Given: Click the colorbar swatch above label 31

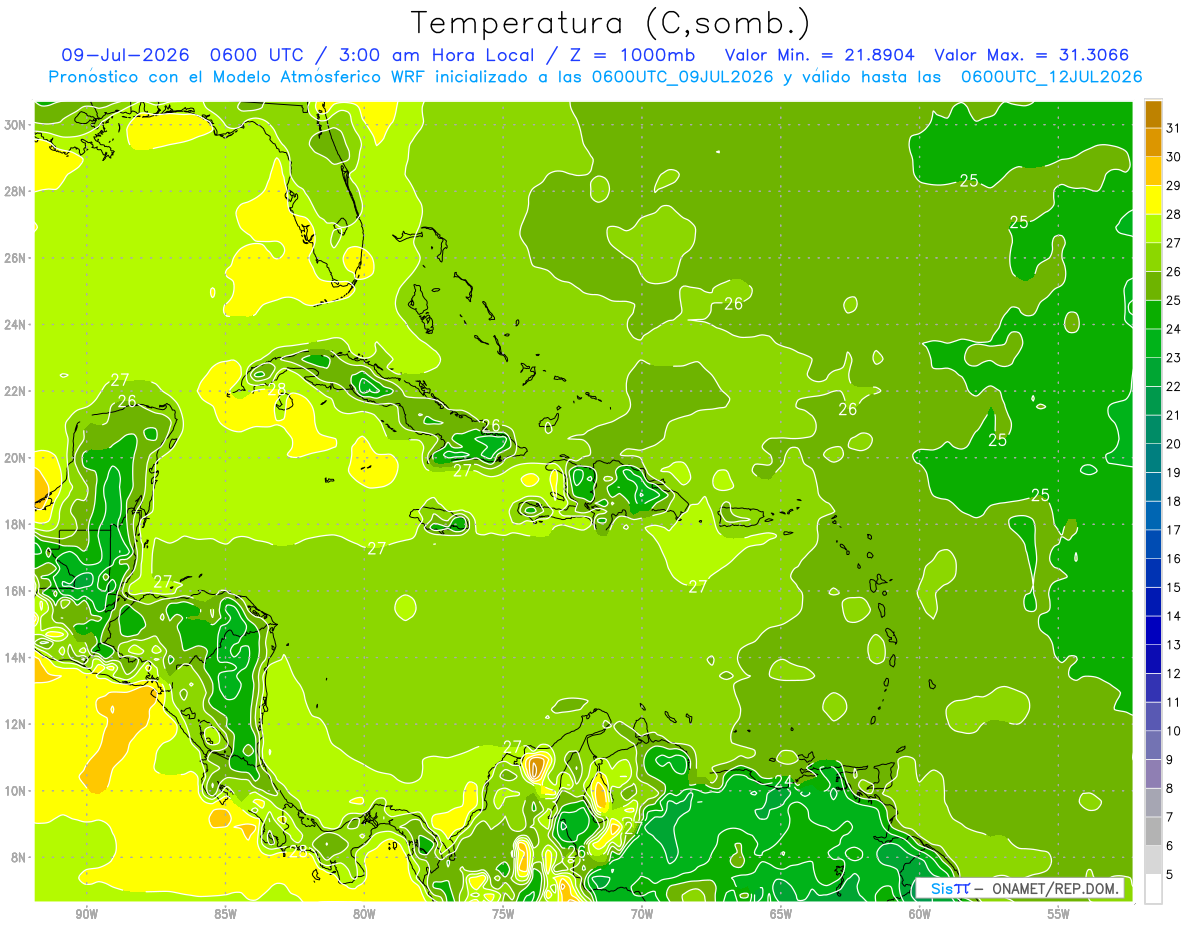Looking at the screenshot, I should [x=1154, y=113].
